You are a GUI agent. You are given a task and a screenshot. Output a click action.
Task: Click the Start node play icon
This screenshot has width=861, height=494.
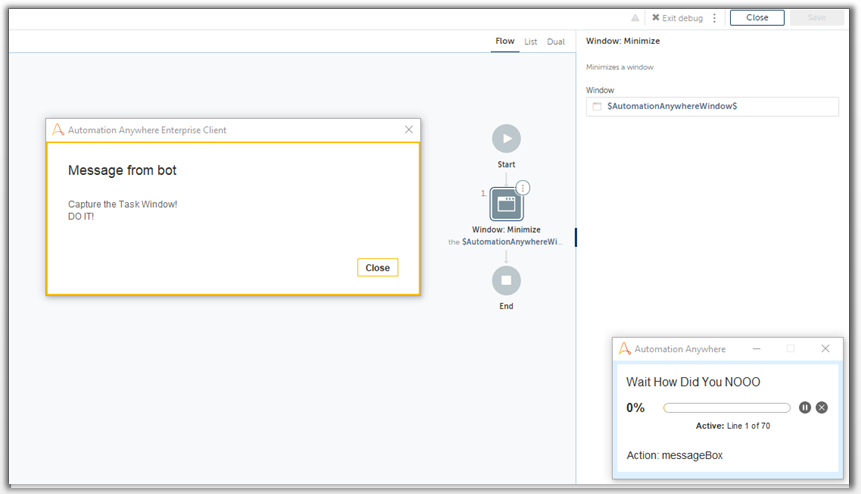tap(506, 139)
